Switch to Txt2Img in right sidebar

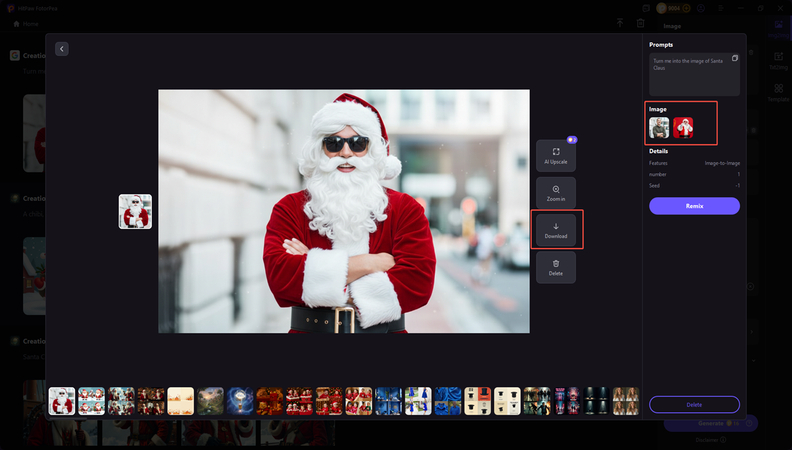[x=778, y=61]
